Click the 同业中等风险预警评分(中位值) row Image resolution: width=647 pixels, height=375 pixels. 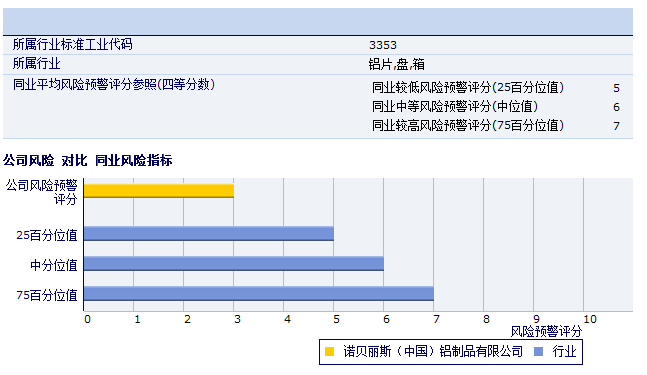(x=496, y=106)
